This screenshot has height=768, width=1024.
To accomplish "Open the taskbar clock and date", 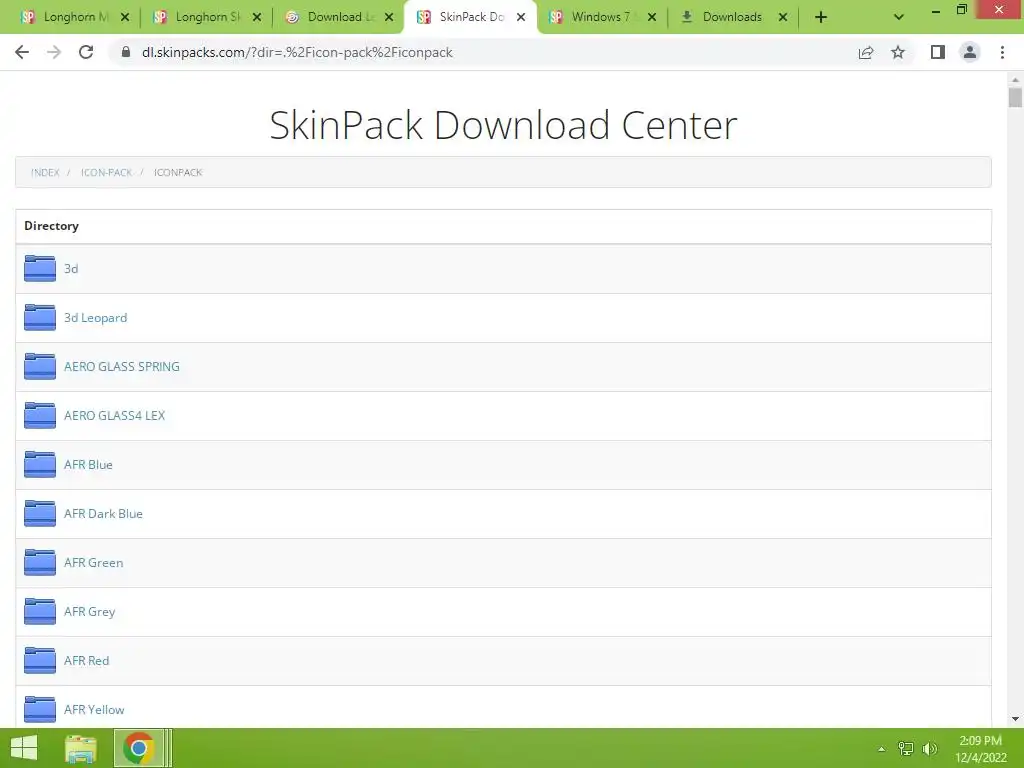I will click(x=980, y=749).
